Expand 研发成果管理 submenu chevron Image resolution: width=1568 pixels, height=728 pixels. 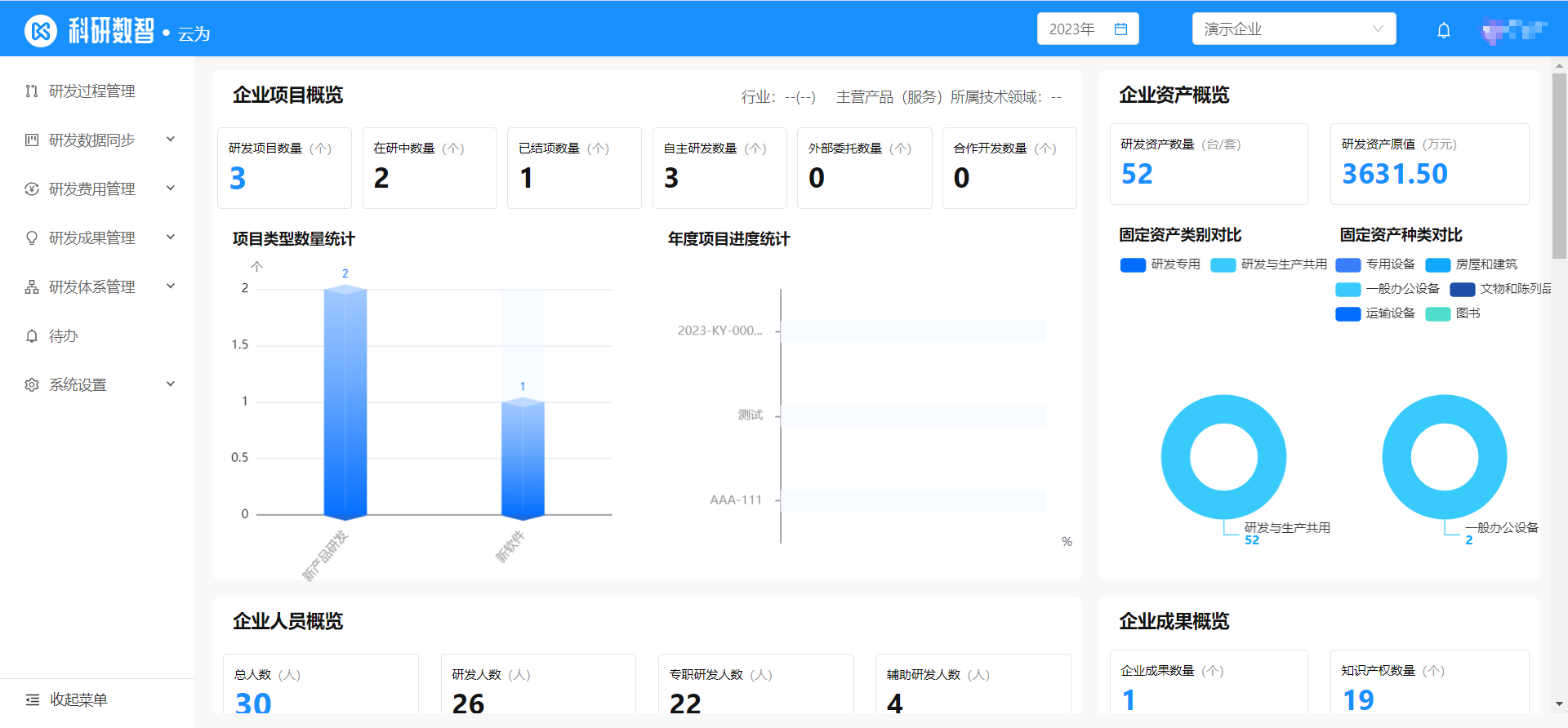tap(171, 237)
